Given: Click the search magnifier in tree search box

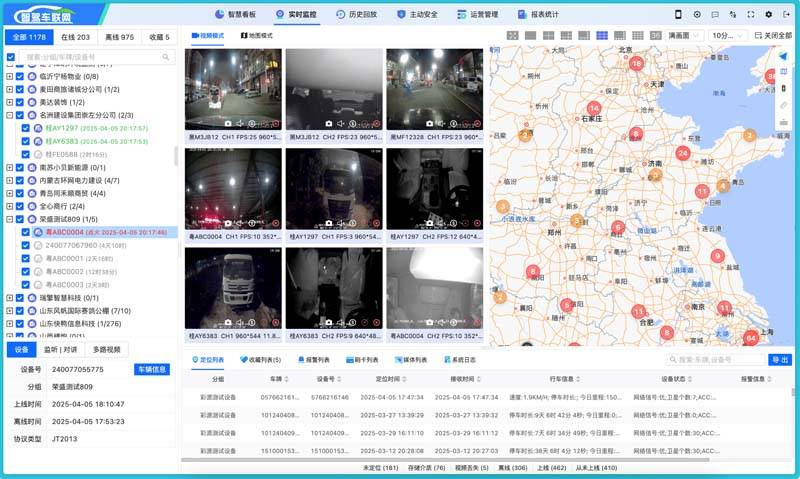Looking at the screenshot, I should [x=165, y=57].
